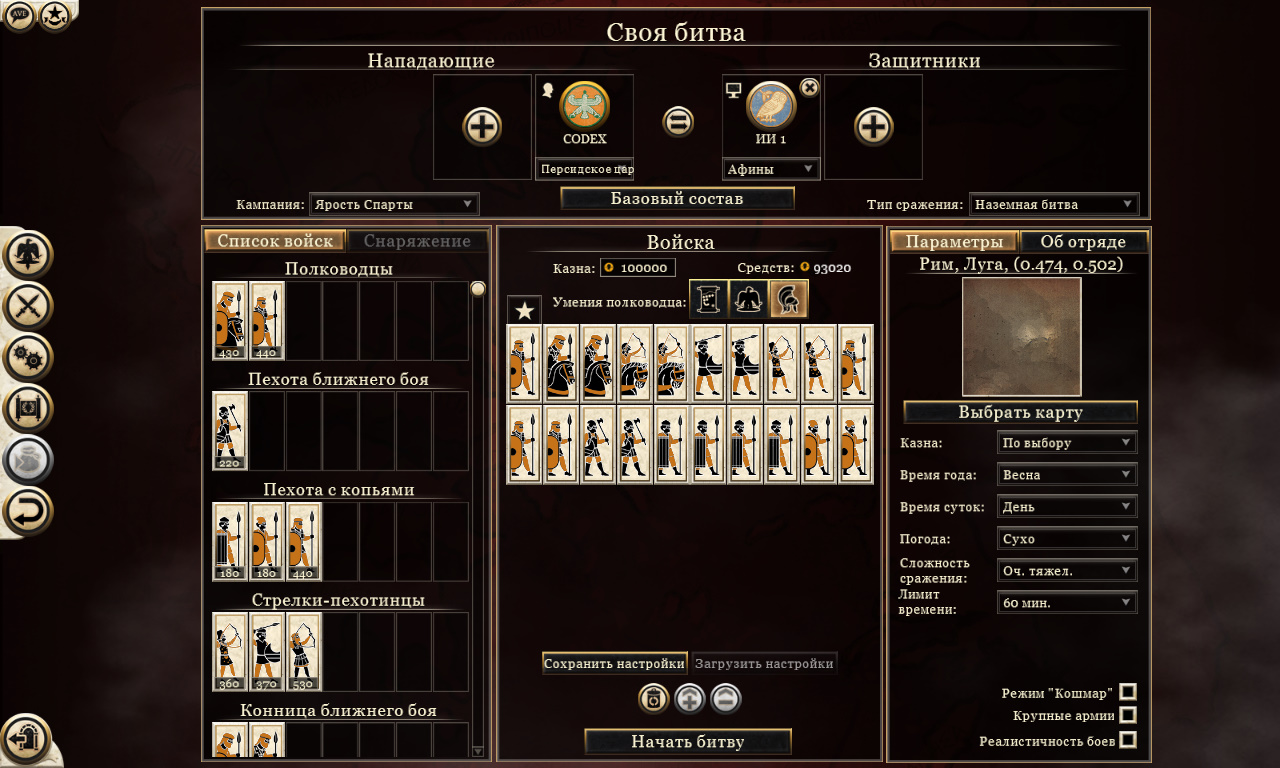Select the scroll general skill icon

pyautogui.click(x=709, y=299)
